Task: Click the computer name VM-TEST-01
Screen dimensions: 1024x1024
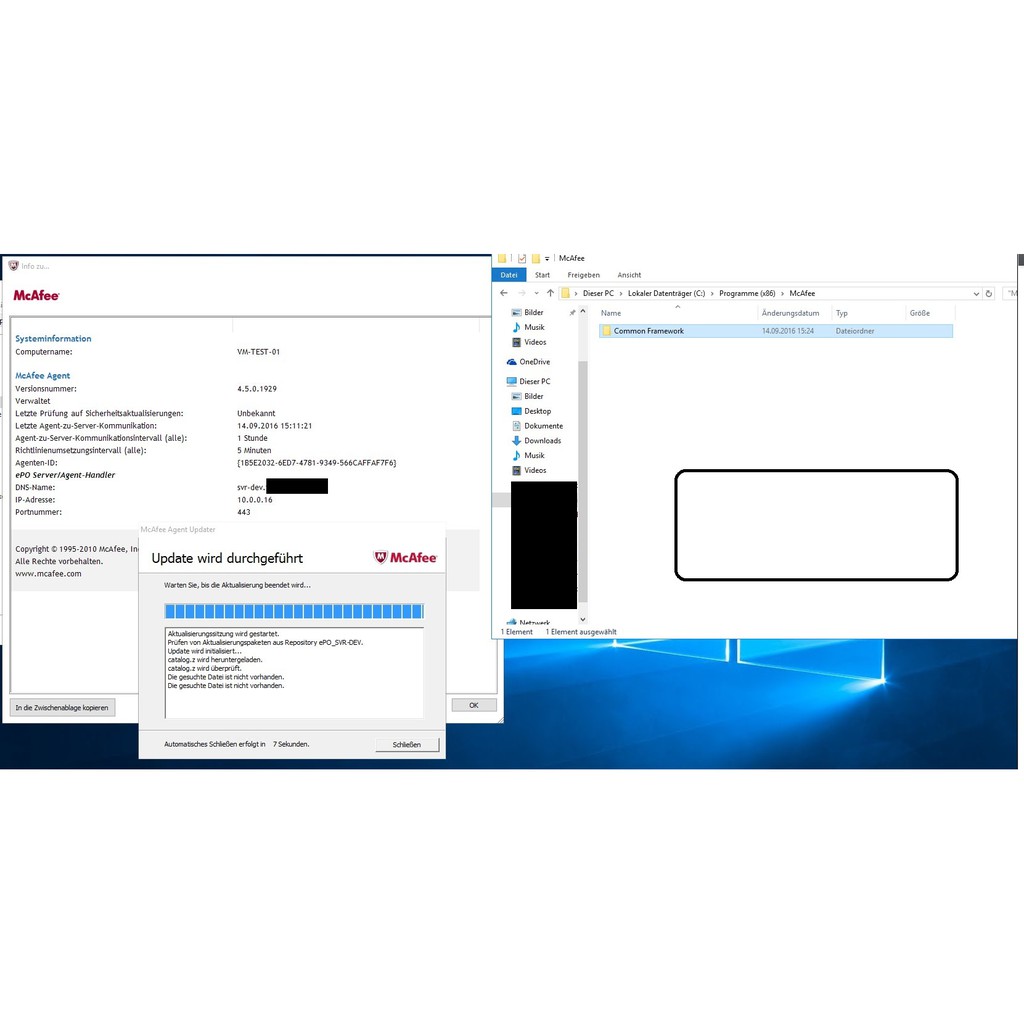Action: point(259,352)
